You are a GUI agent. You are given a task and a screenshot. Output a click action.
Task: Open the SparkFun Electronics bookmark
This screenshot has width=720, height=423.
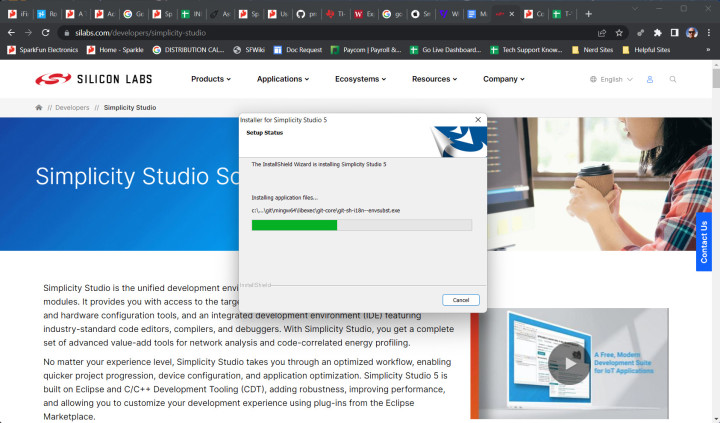(43, 50)
